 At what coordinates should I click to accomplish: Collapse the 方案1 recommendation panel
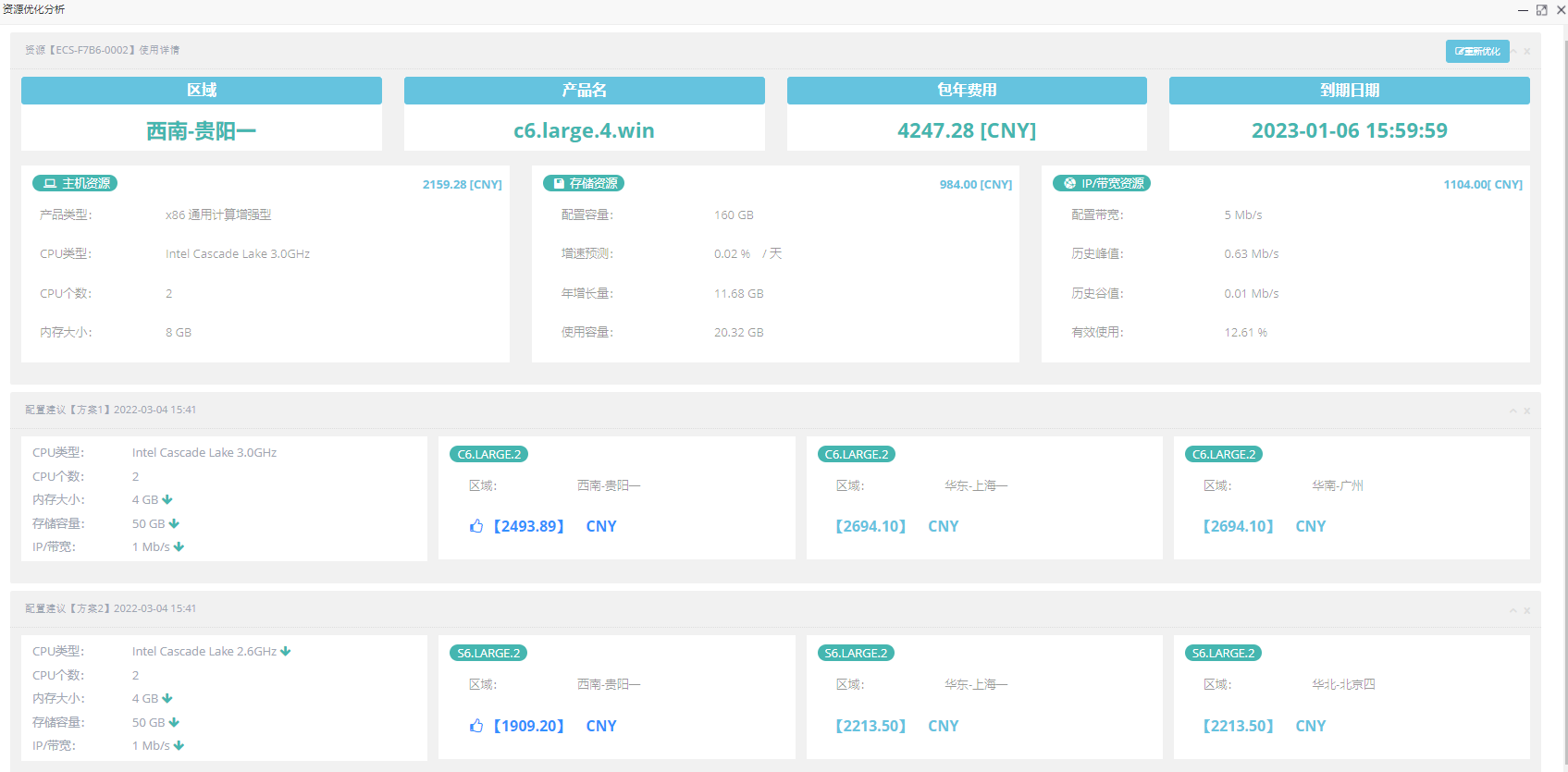(1513, 411)
